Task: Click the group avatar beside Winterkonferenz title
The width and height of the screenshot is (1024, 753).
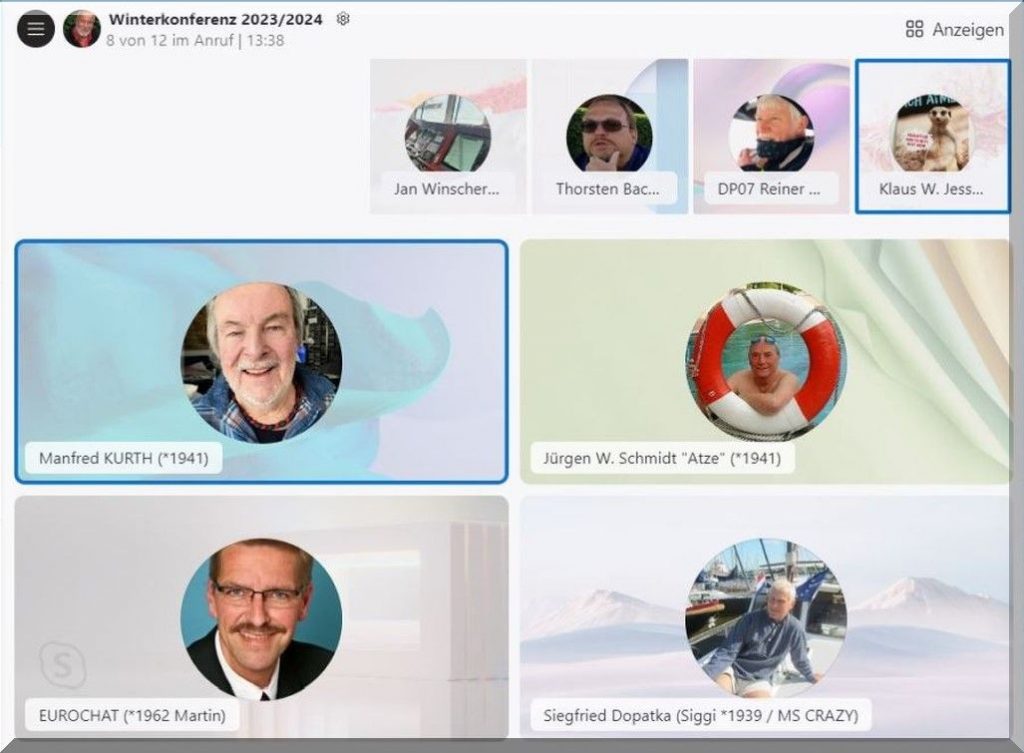Action: point(81,29)
